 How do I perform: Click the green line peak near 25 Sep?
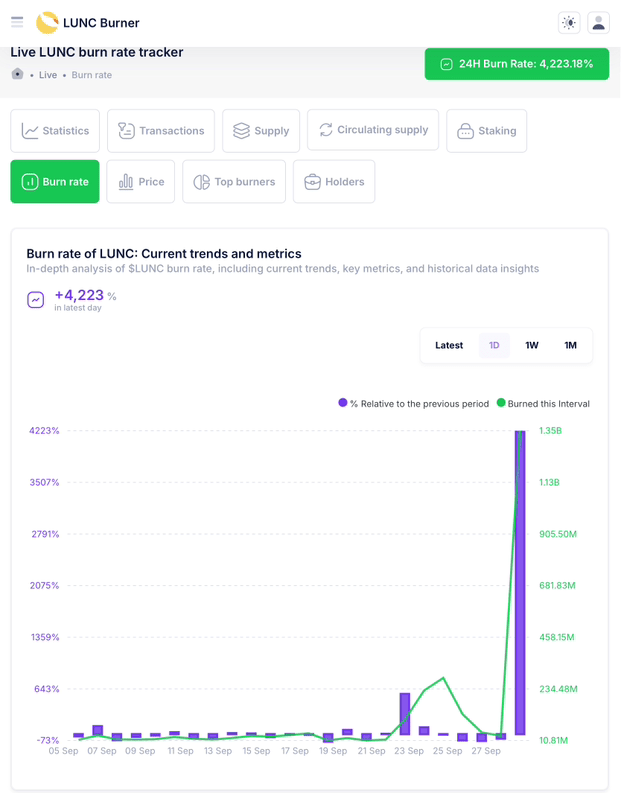click(x=443, y=678)
